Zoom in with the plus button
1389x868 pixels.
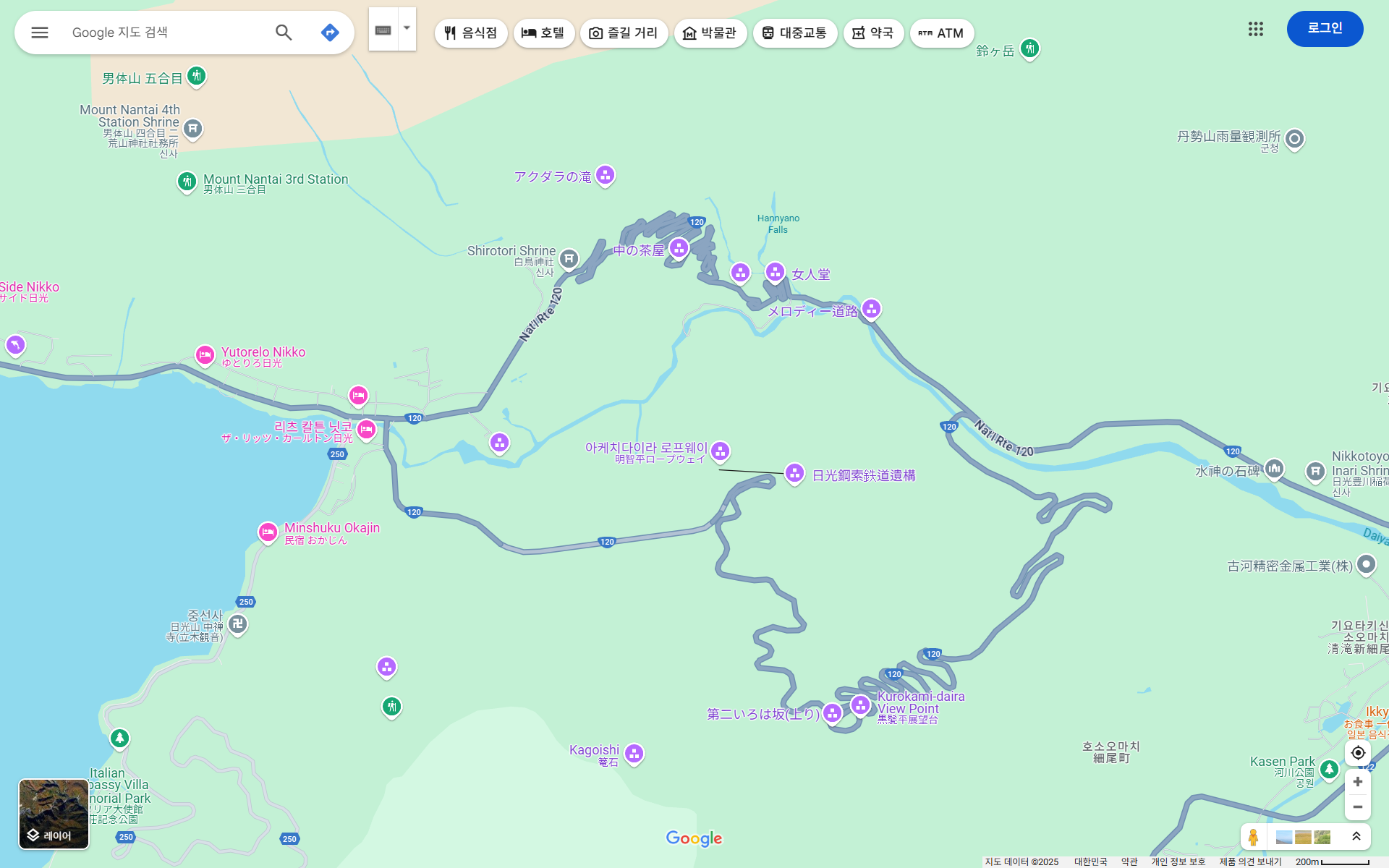pos(1357,782)
